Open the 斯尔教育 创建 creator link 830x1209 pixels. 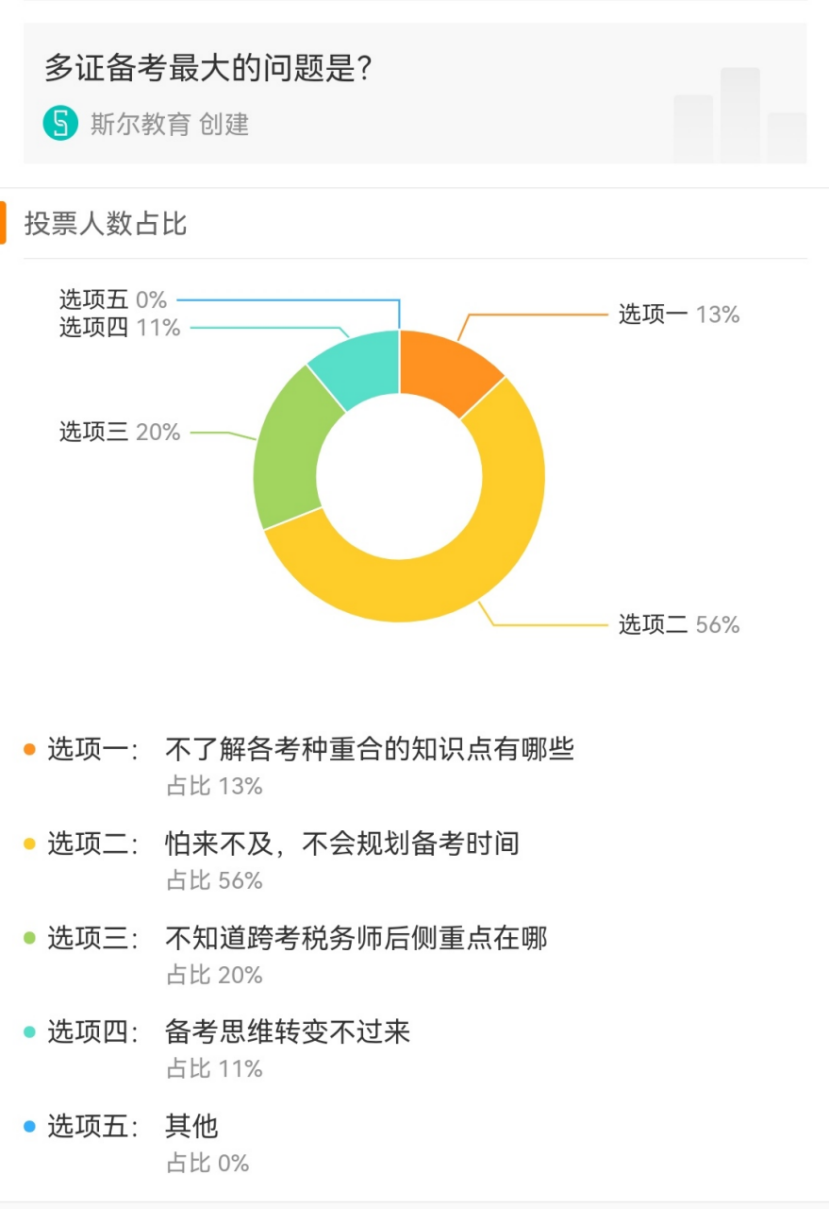170,124
